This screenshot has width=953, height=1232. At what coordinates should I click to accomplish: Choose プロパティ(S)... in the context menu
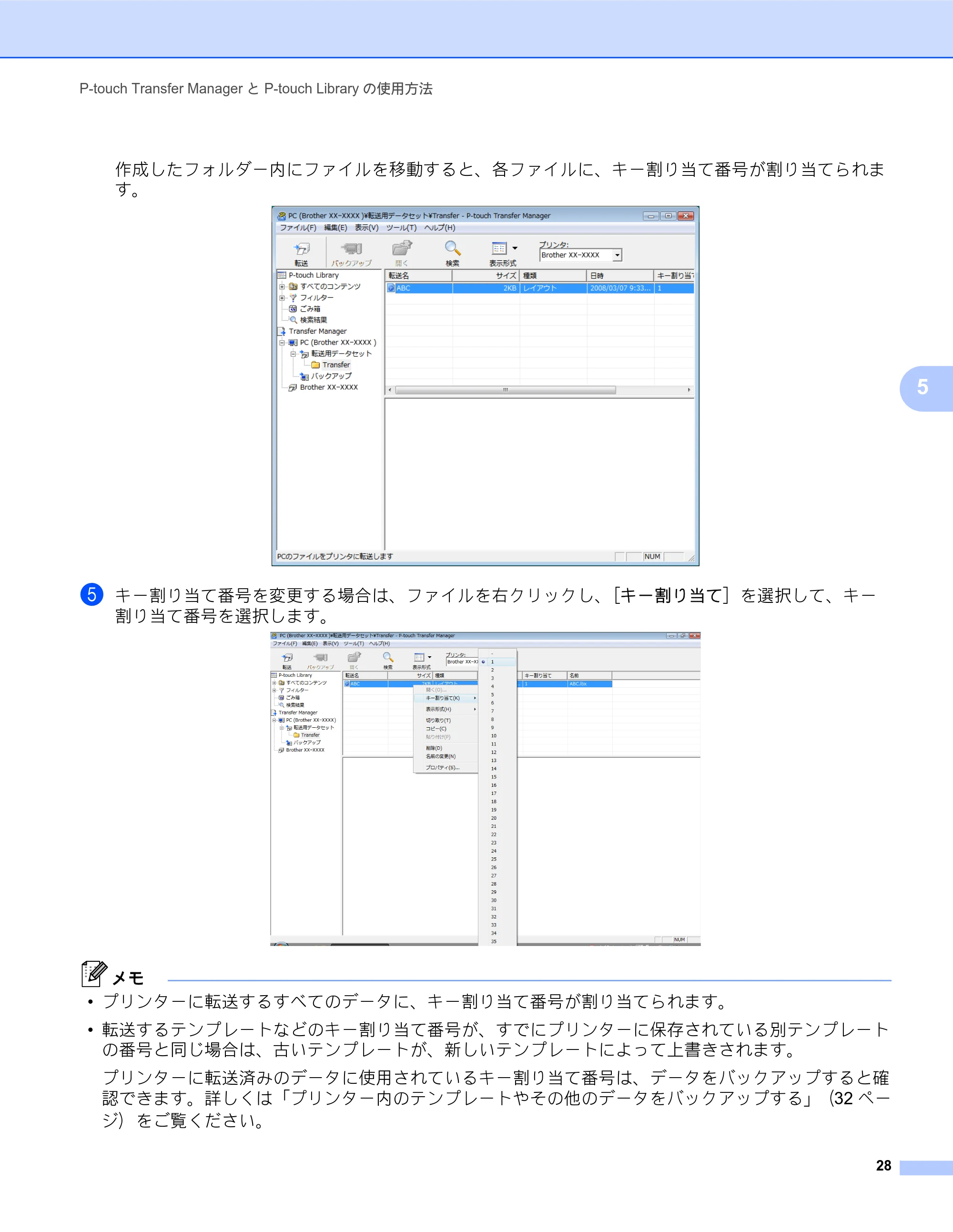(446, 768)
